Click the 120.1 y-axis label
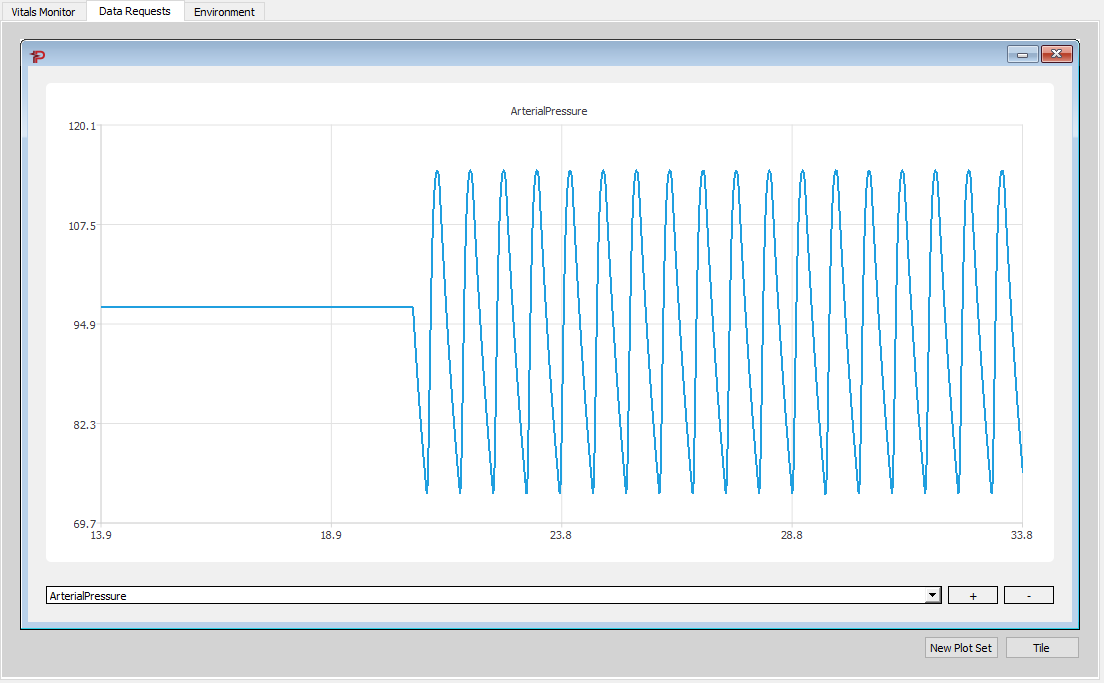Viewport: 1104px width, 683px height. point(82,126)
